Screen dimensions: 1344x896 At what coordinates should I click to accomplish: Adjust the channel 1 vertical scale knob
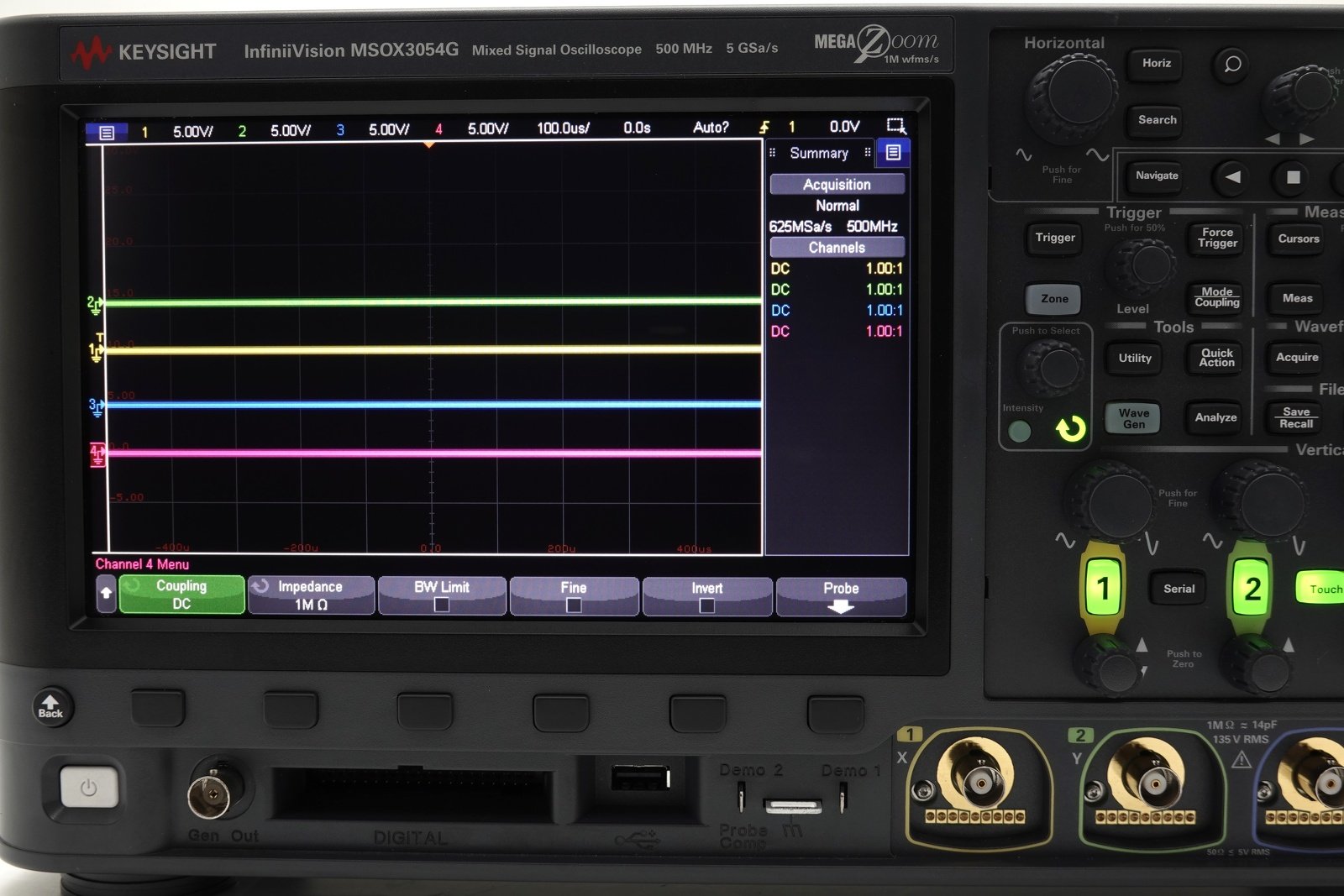click(1116, 503)
